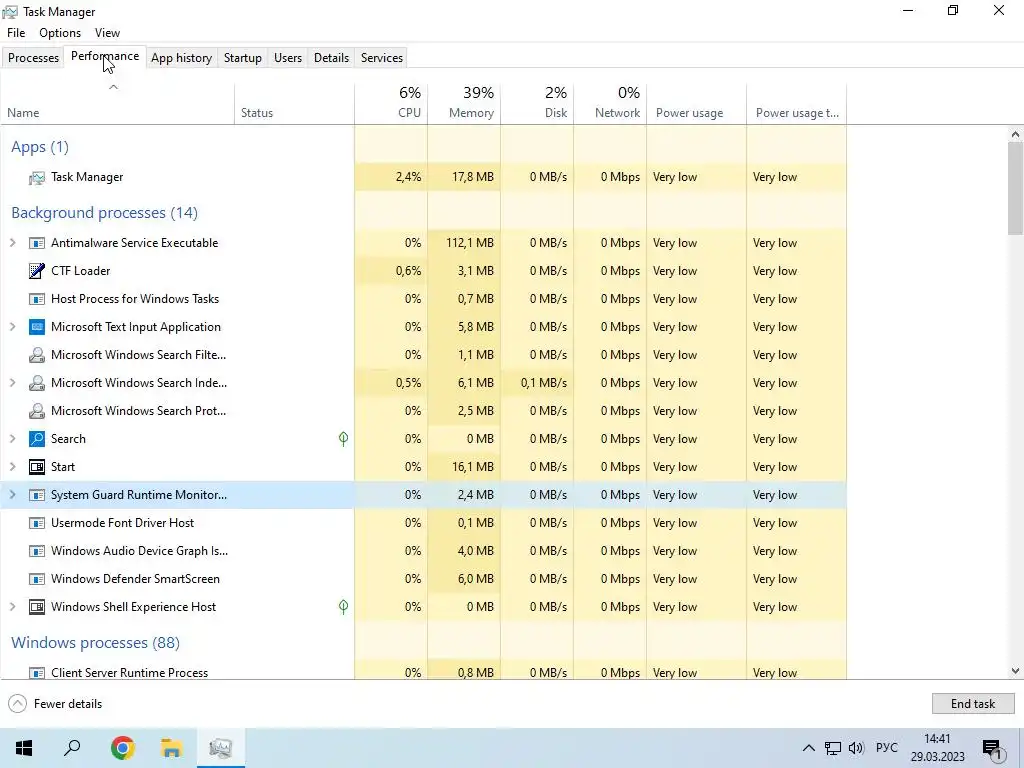The height and width of the screenshot is (768, 1024).
Task: Click the End task button
Action: [973, 704]
